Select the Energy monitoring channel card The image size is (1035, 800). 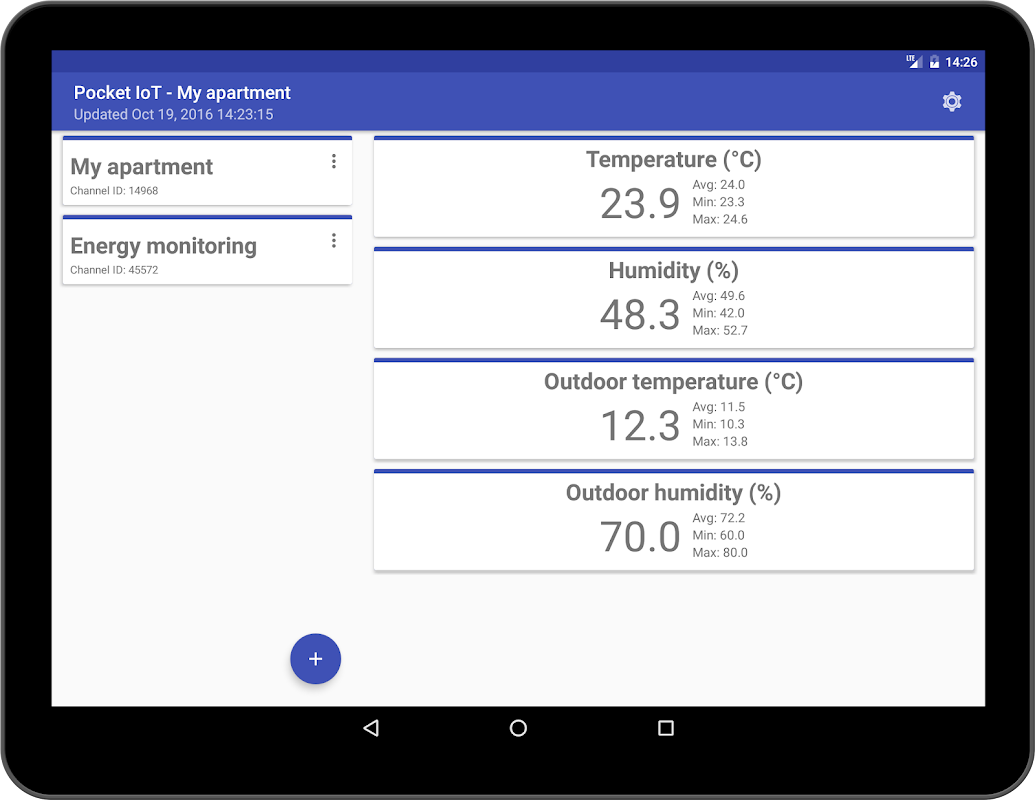[x=207, y=250]
